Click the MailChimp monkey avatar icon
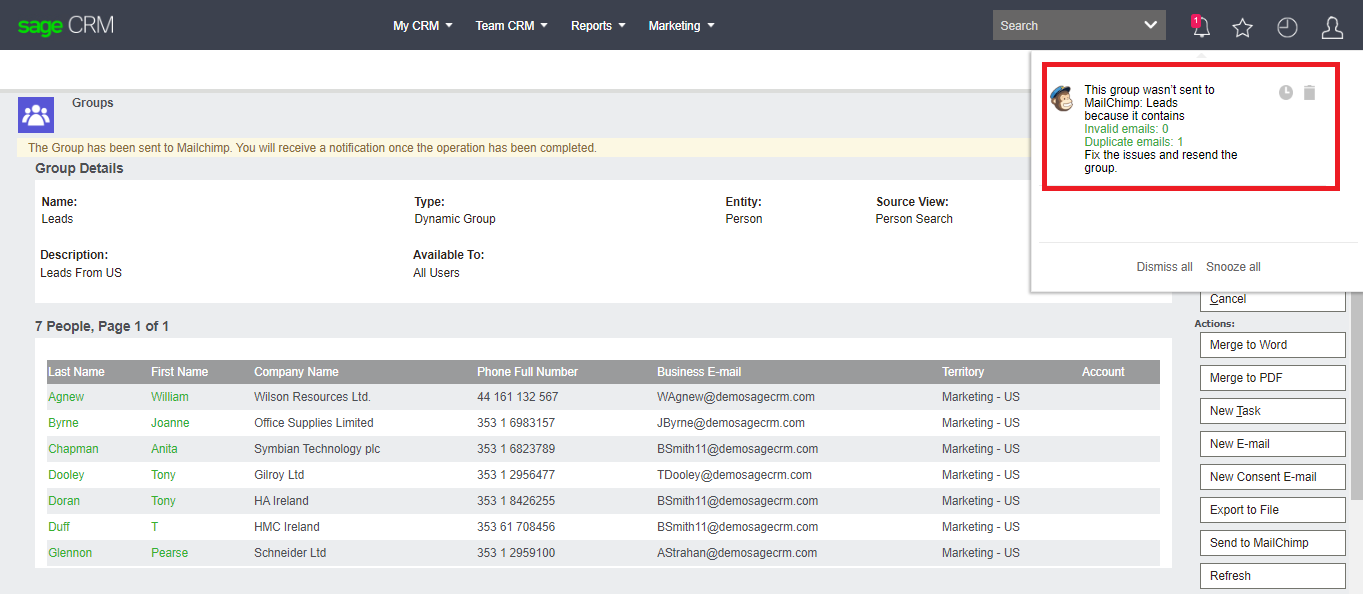Screen dimensions: 1363x594 [x=1062, y=98]
